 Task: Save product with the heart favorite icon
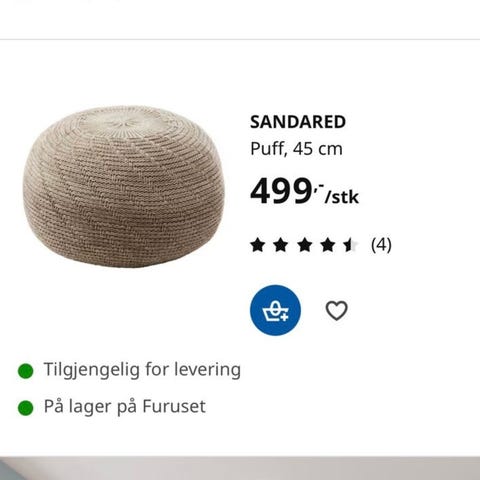[x=336, y=311]
